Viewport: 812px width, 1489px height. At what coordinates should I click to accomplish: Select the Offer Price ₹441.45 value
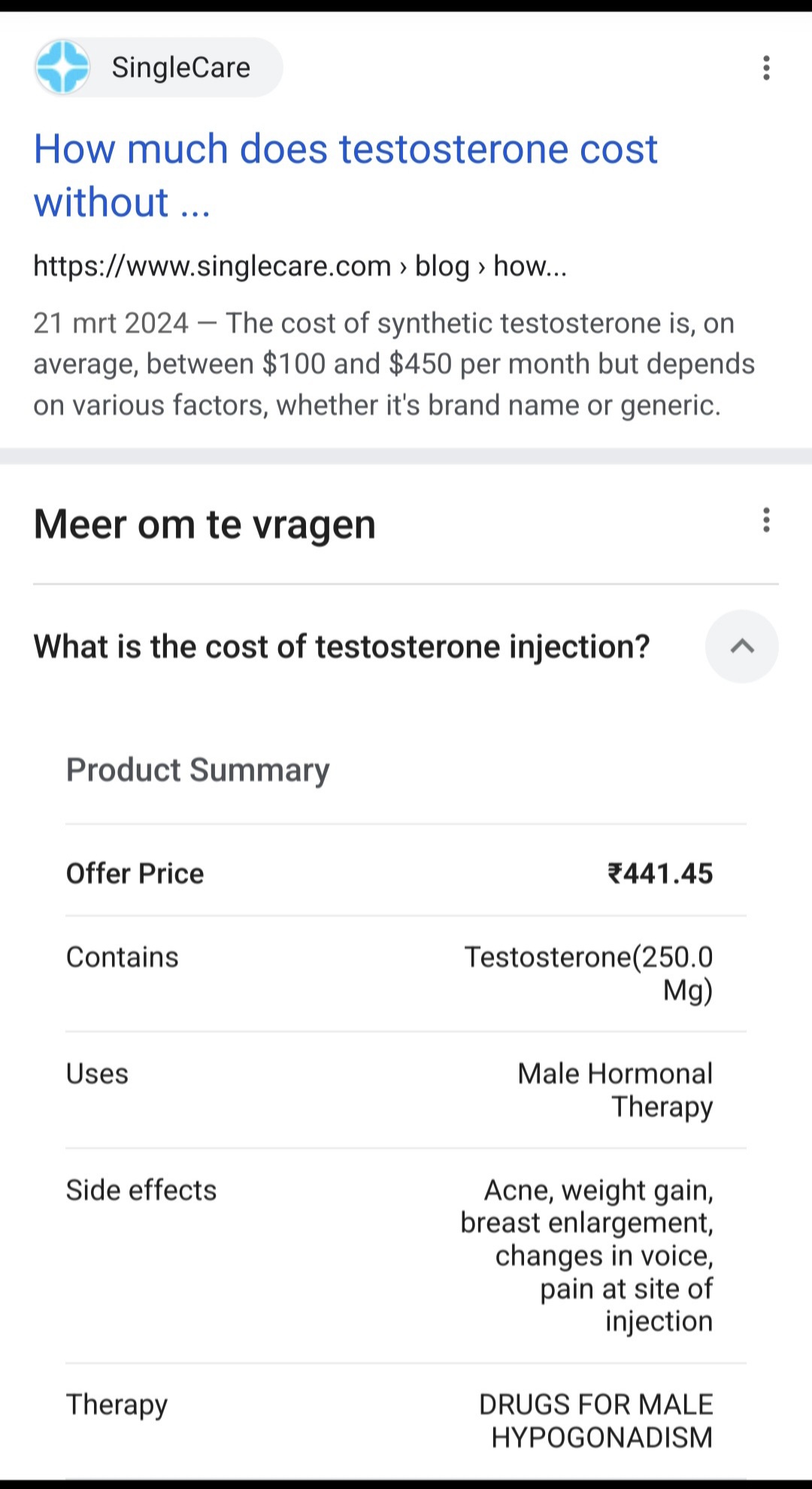pyautogui.click(x=660, y=874)
